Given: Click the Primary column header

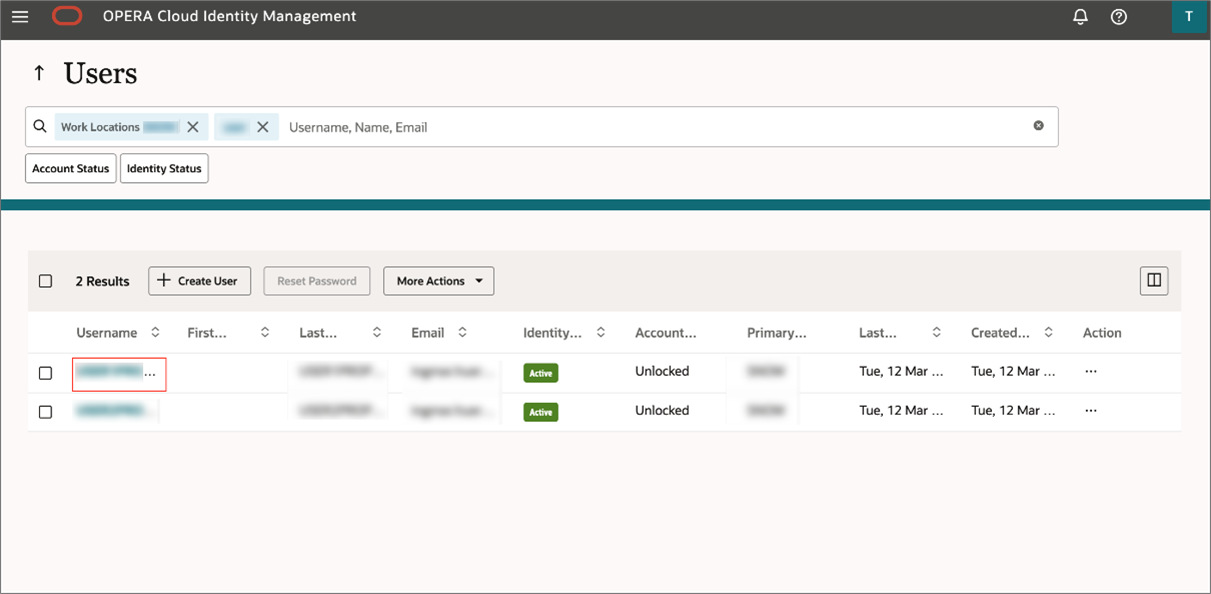Looking at the screenshot, I should click(777, 333).
